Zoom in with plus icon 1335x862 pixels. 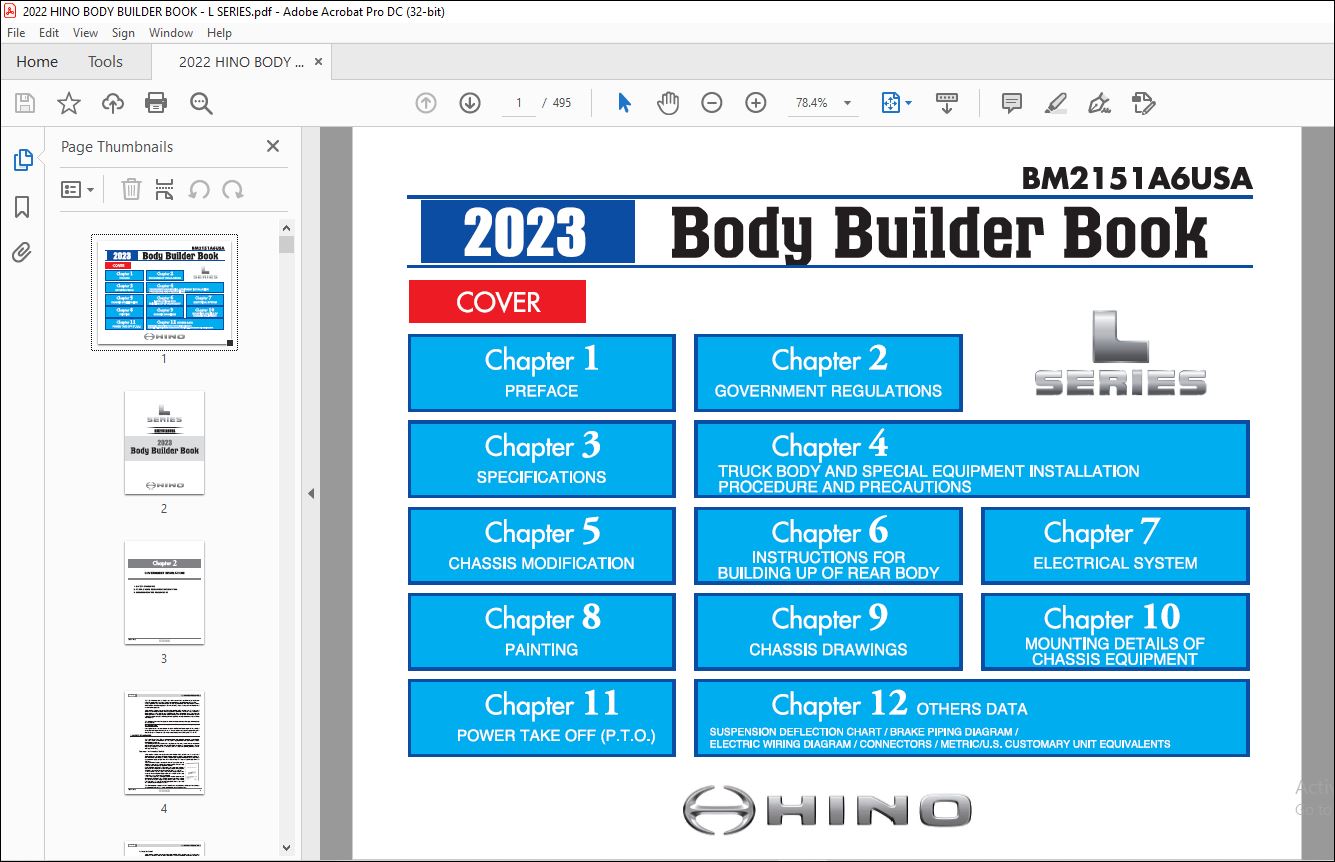pyautogui.click(x=756, y=103)
